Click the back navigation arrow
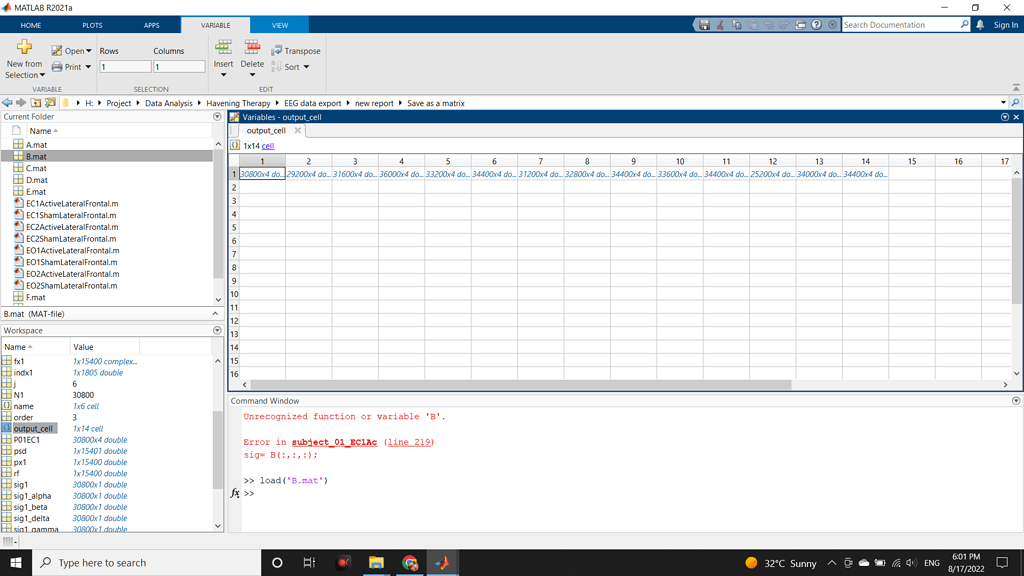Viewport: 1024px width, 576px height. click(x=7, y=103)
